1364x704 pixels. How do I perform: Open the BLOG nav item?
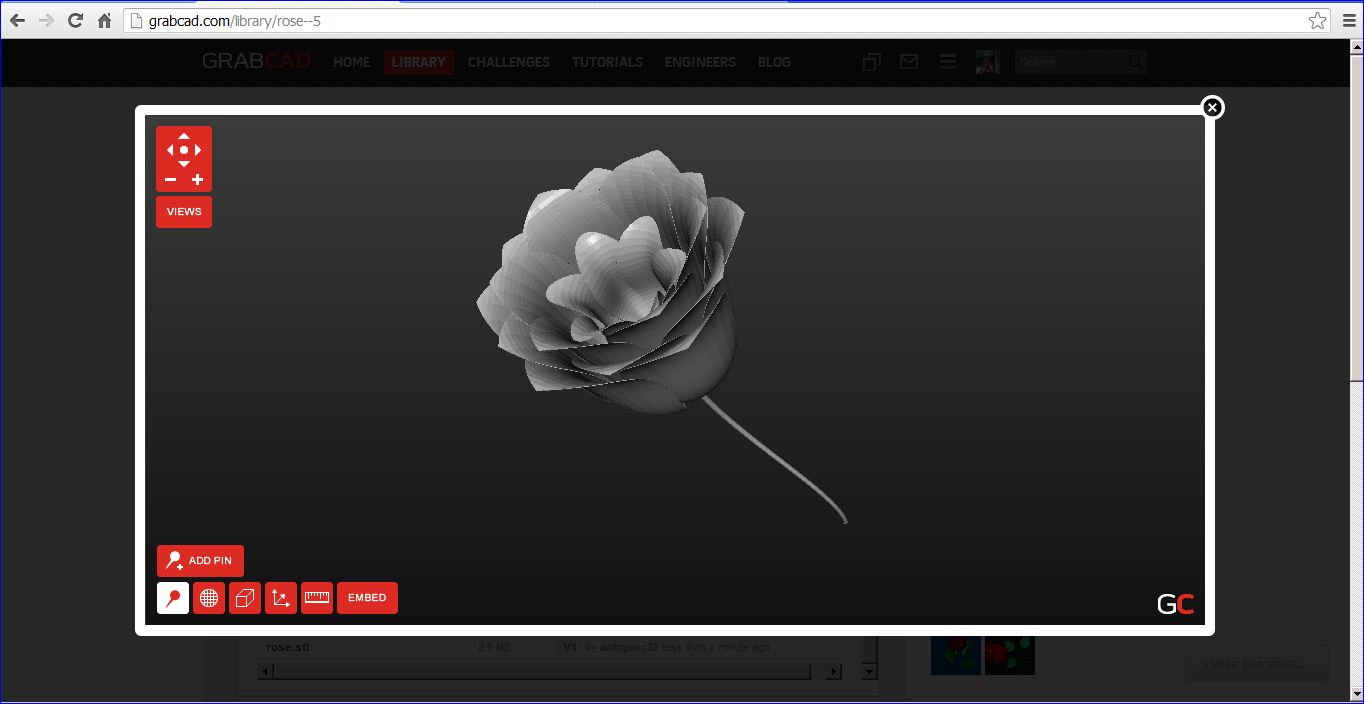(x=774, y=62)
